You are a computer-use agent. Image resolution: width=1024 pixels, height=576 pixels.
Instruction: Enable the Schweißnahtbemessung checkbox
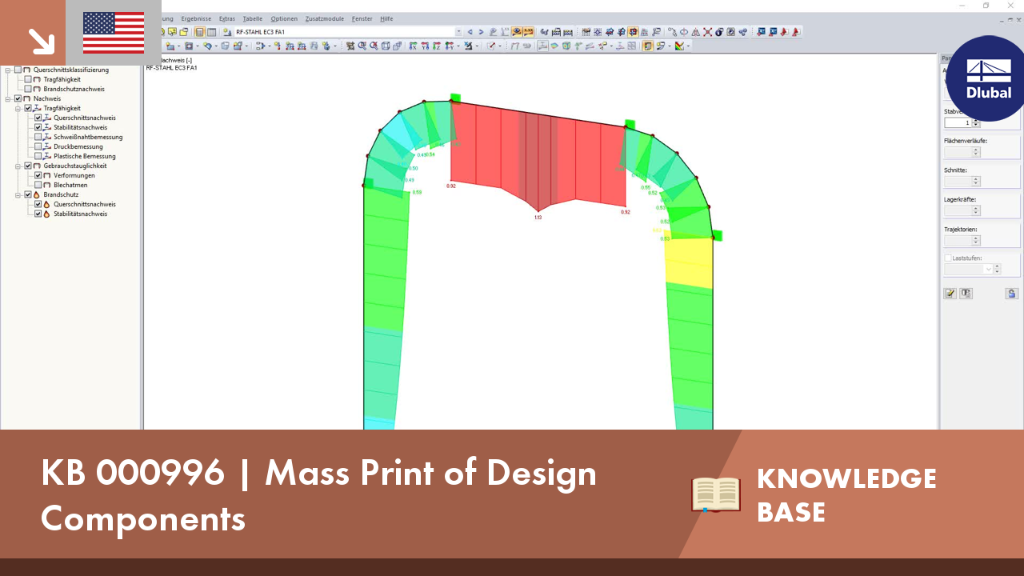[38, 137]
